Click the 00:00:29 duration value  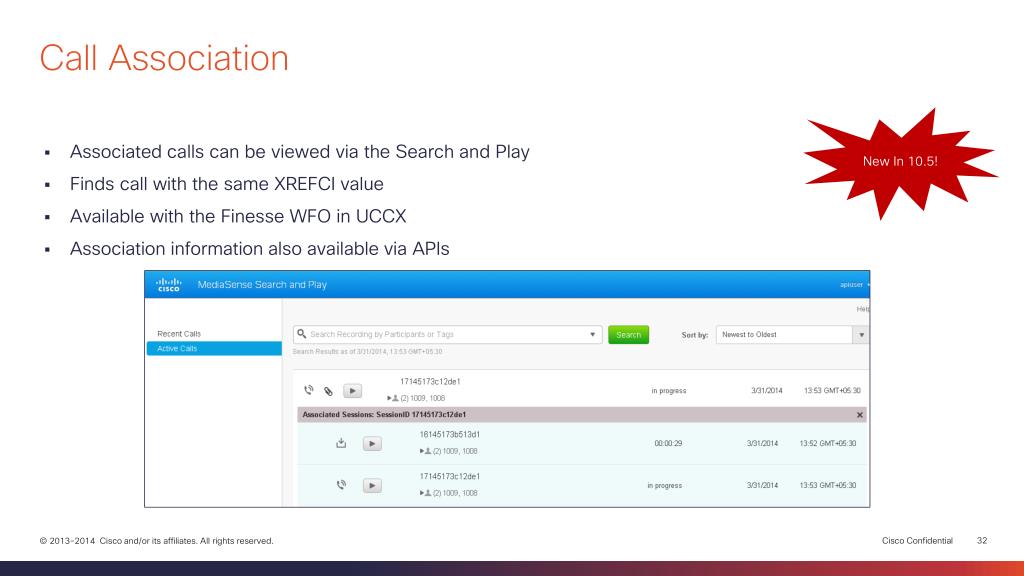tap(668, 443)
